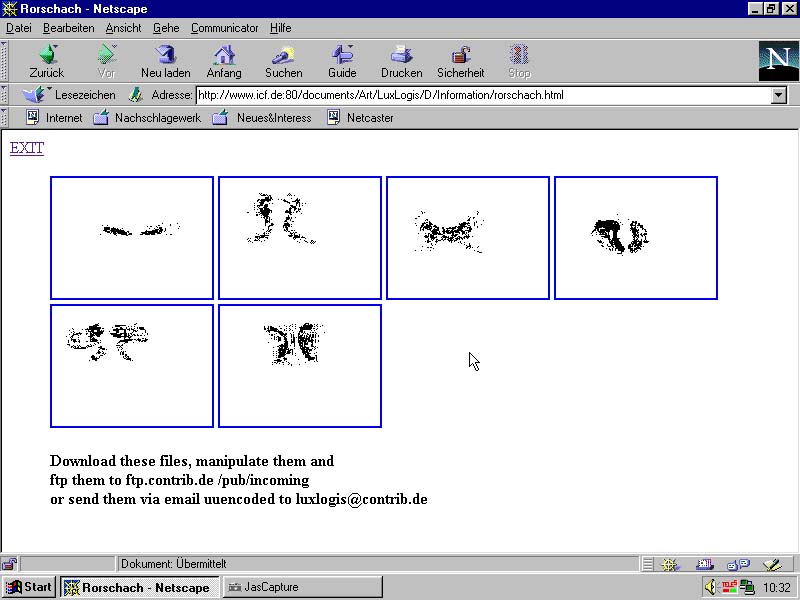800x600 pixels.
Task: Click the page proxy icon beside Adresse
Action: 135,95
